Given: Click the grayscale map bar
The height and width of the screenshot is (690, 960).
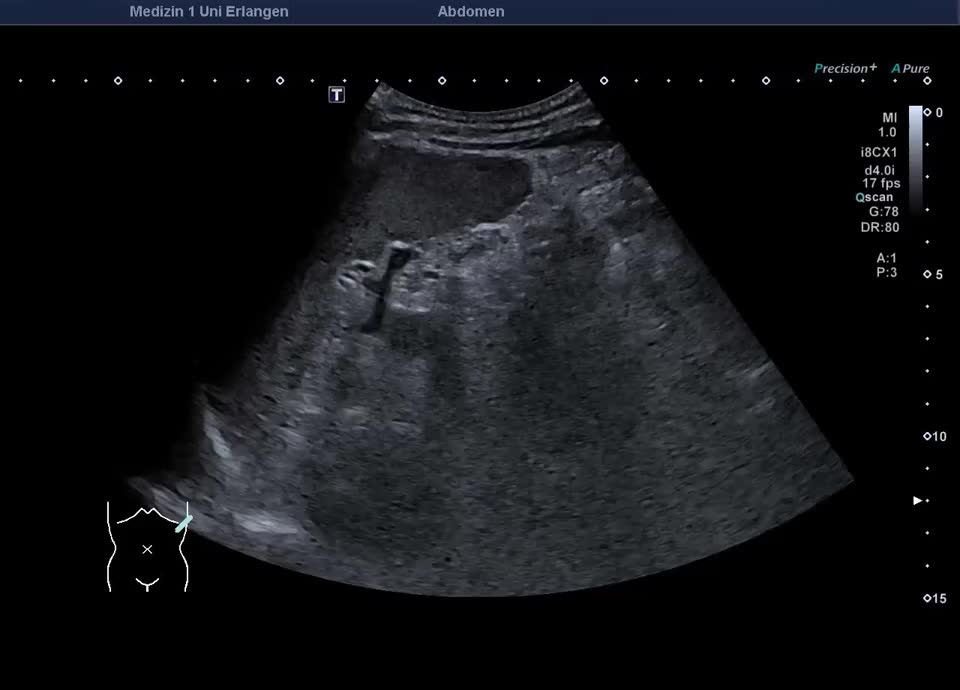Looking at the screenshot, I should tap(915, 158).
